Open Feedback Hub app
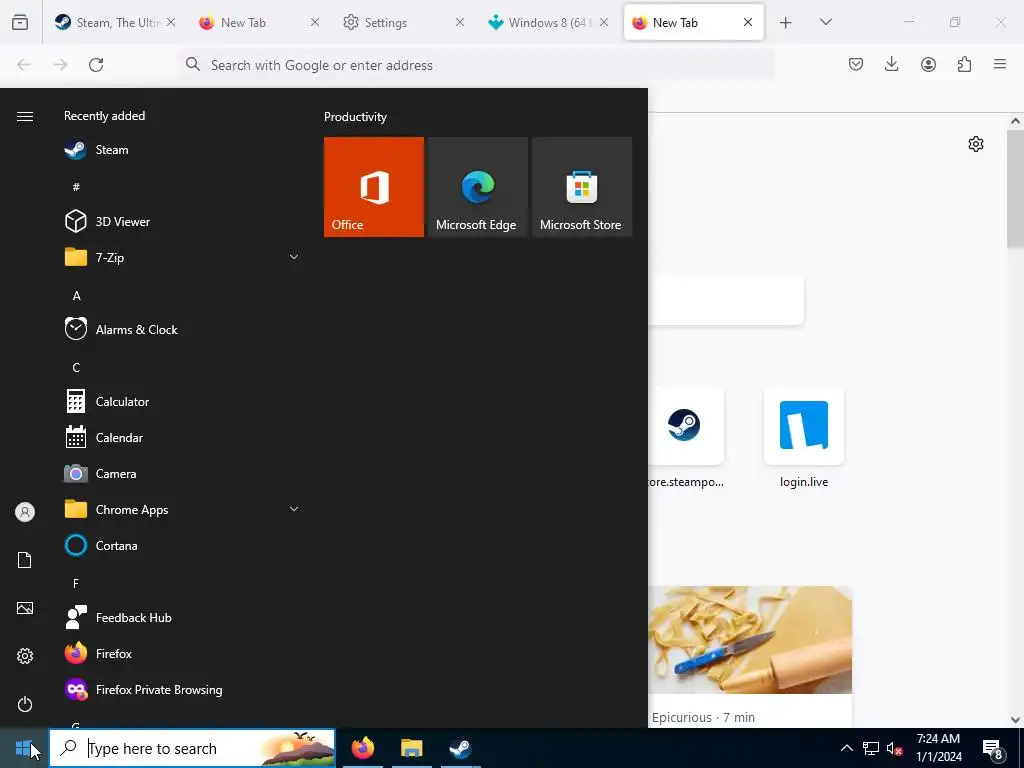The image size is (1024, 768). click(182, 617)
